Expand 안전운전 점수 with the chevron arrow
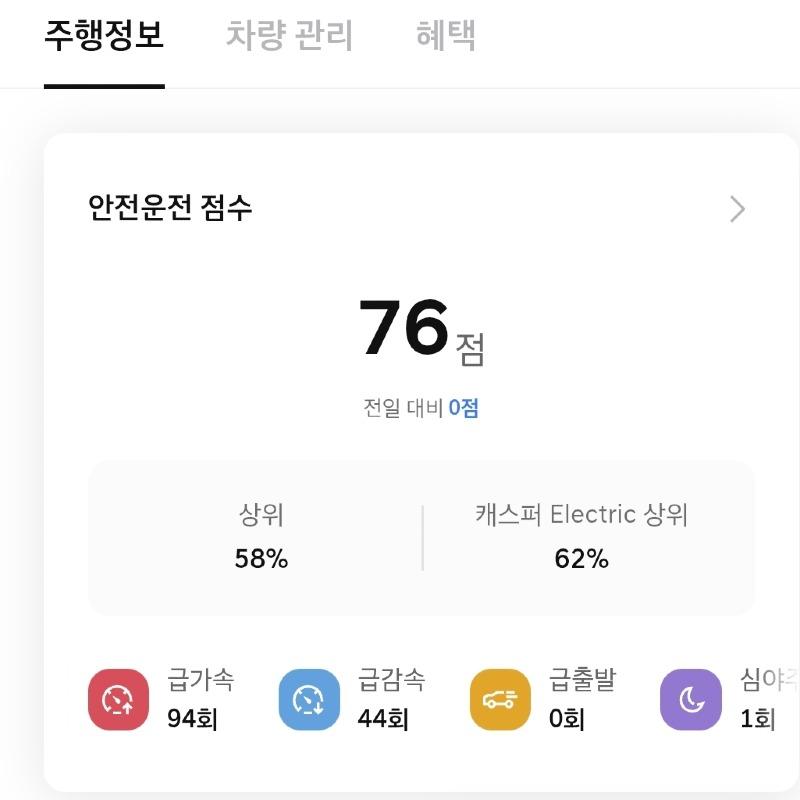Image resolution: width=800 pixels, height=800 pixels. click(x=737, y=209)
